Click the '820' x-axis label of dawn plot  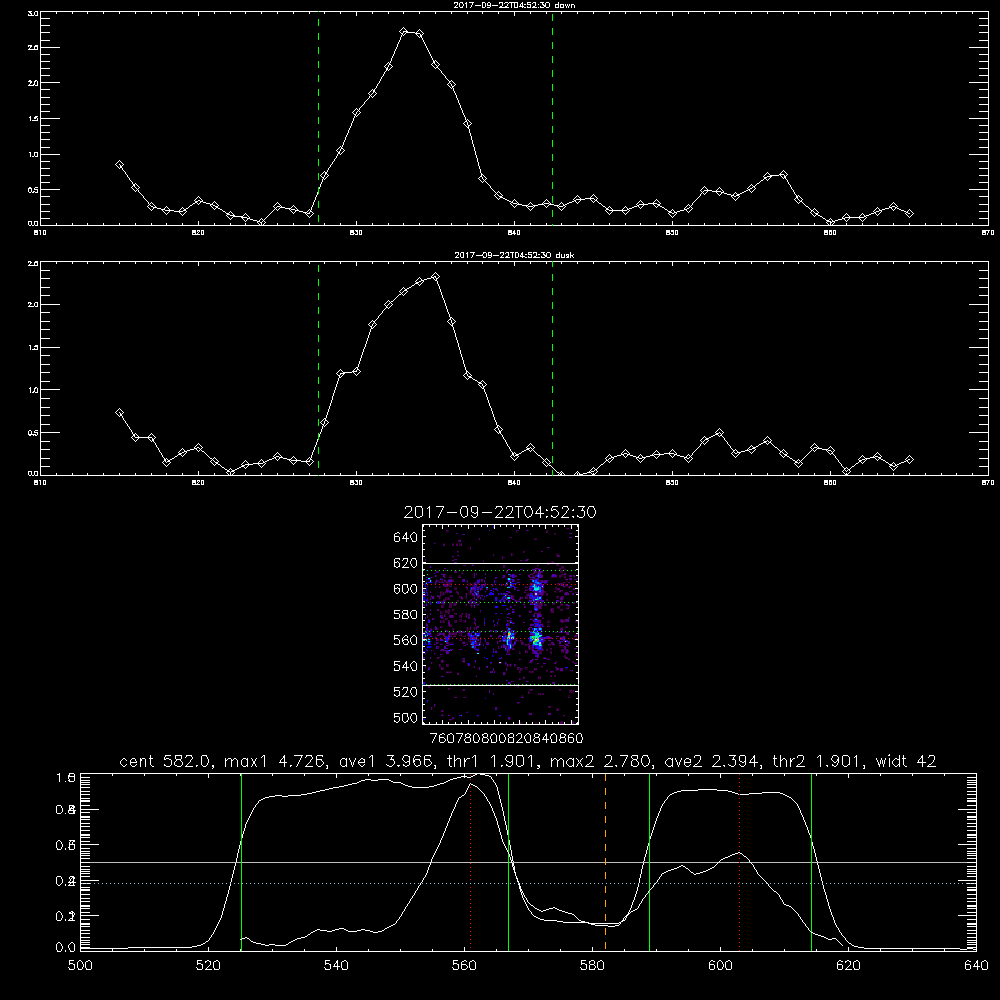coord(198,233)
